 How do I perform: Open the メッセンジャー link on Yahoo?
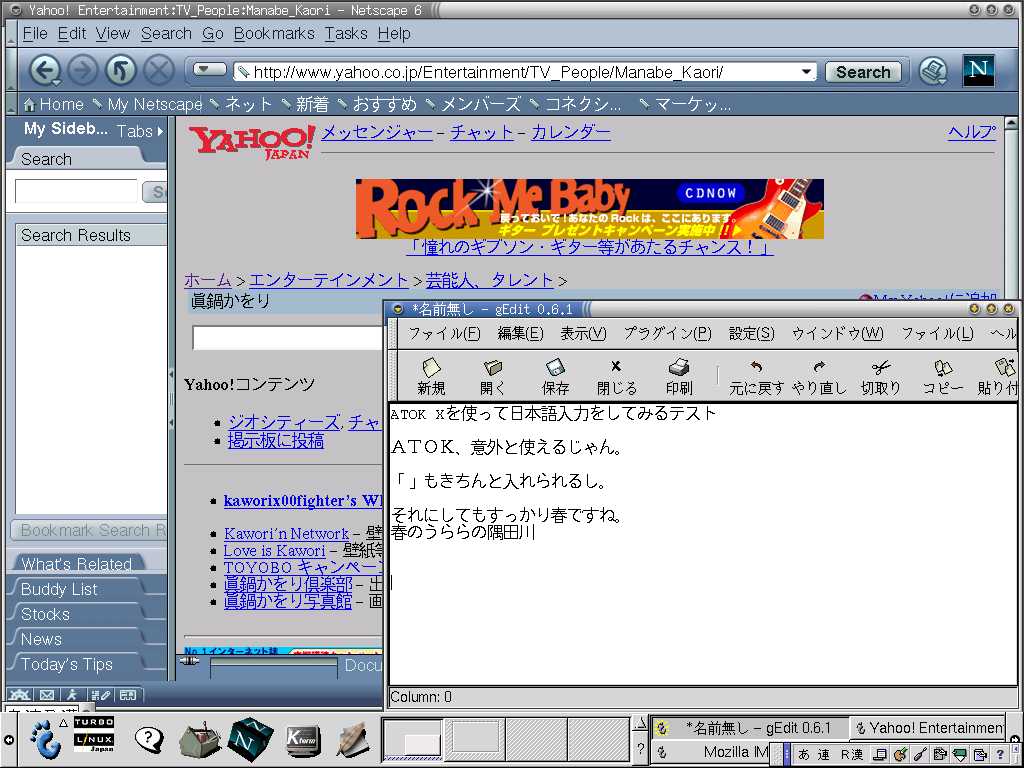pyautogui.click(x=377, y=133)
